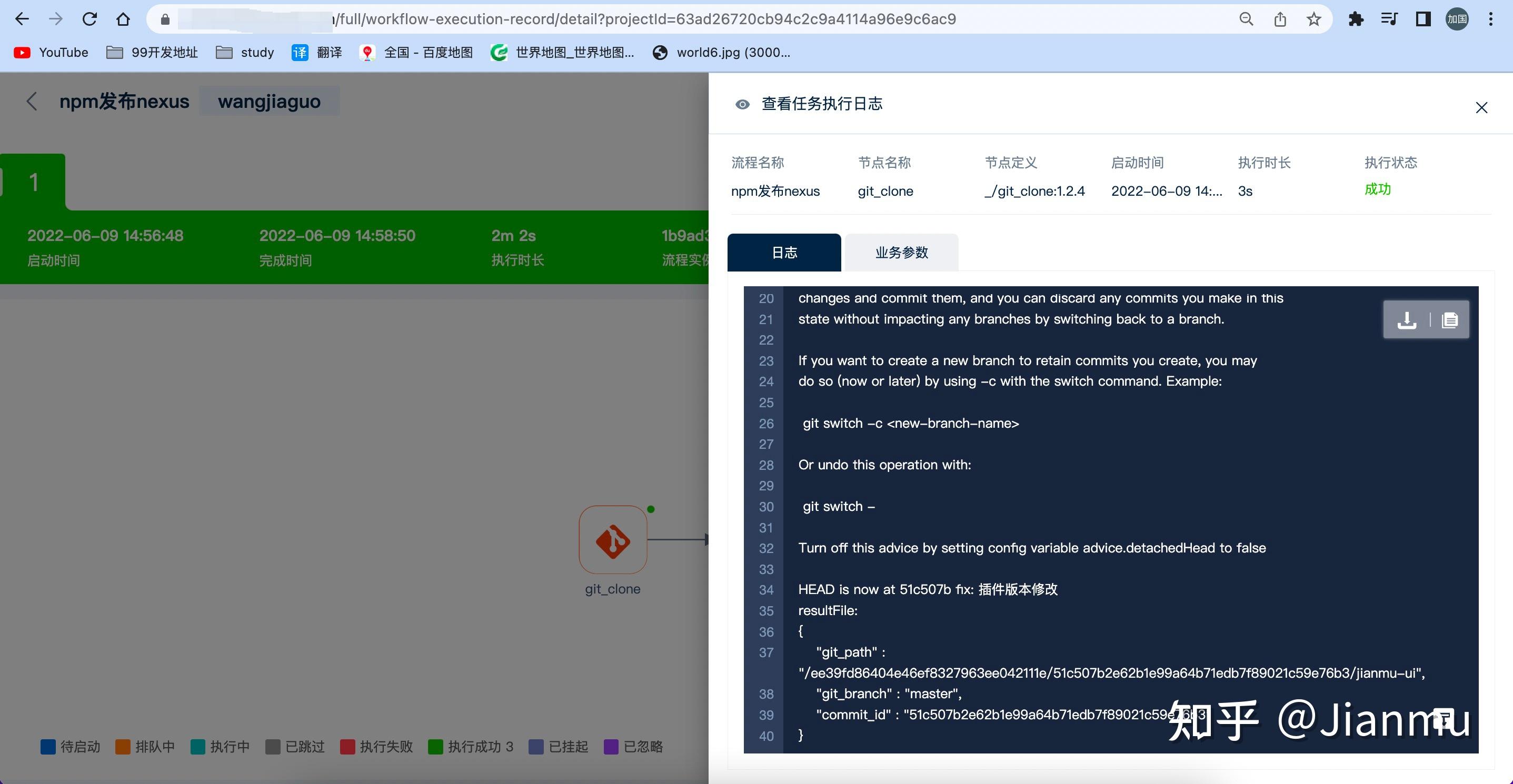Click finish time 2022-06-09 14:58:50
This screenshot has width=1513, height=784.
pyautogui.click(x=337, y=236)
